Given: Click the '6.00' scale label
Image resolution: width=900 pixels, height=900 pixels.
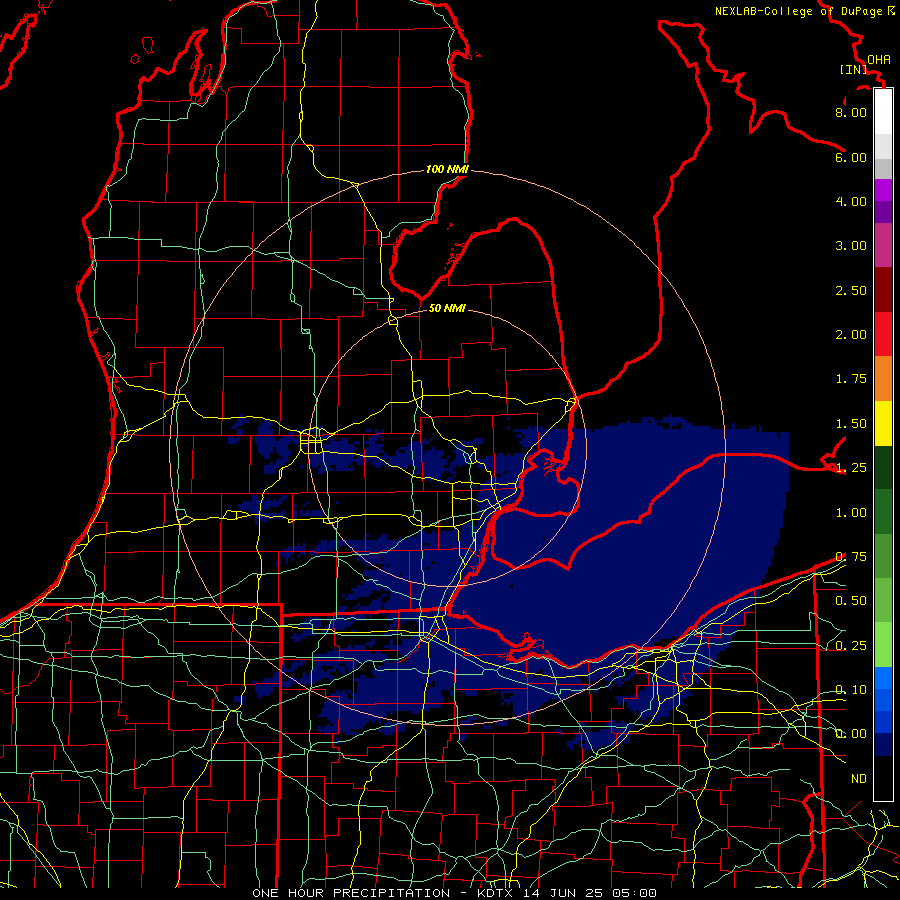Looking at the screenshot, I should click(x=851, y=157).
